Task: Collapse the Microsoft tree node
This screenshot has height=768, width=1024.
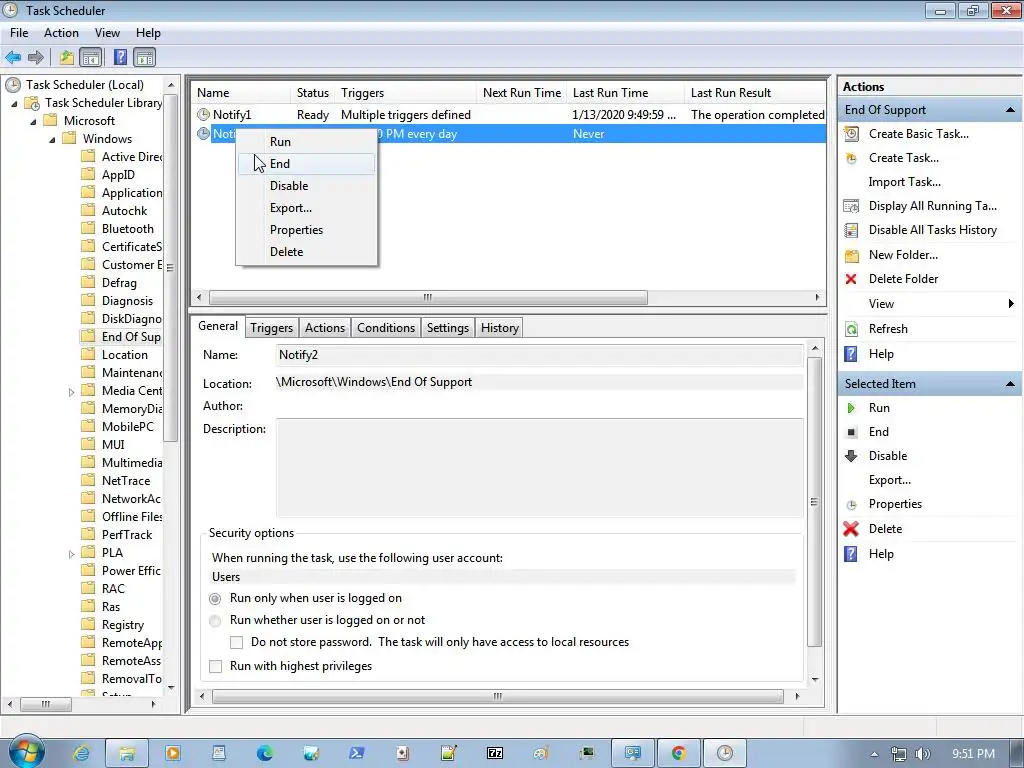Action: coord(33,121)
